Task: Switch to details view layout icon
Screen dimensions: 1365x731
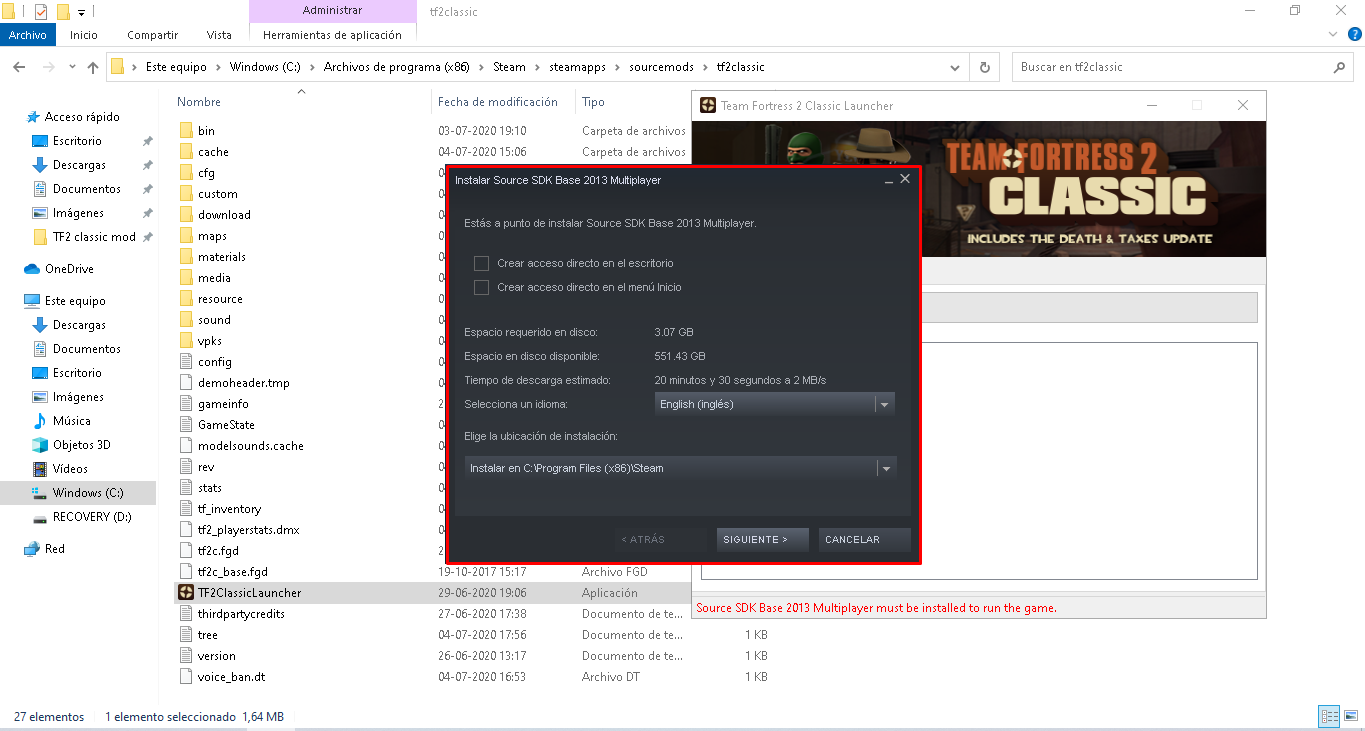Action: (x=1330, y=717)
